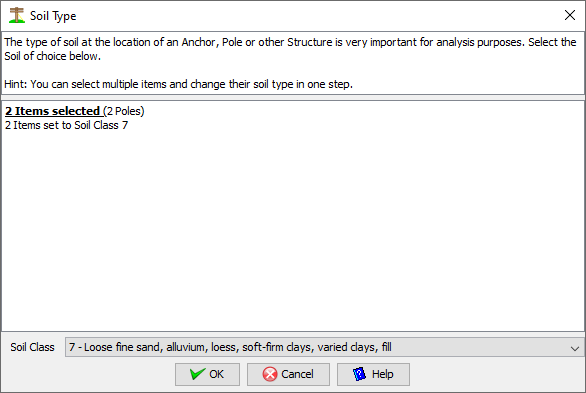586x393 pixels.
Task: Click the '(2 Poles)' text
Action: pyautogui.click(x=124, y=111)
